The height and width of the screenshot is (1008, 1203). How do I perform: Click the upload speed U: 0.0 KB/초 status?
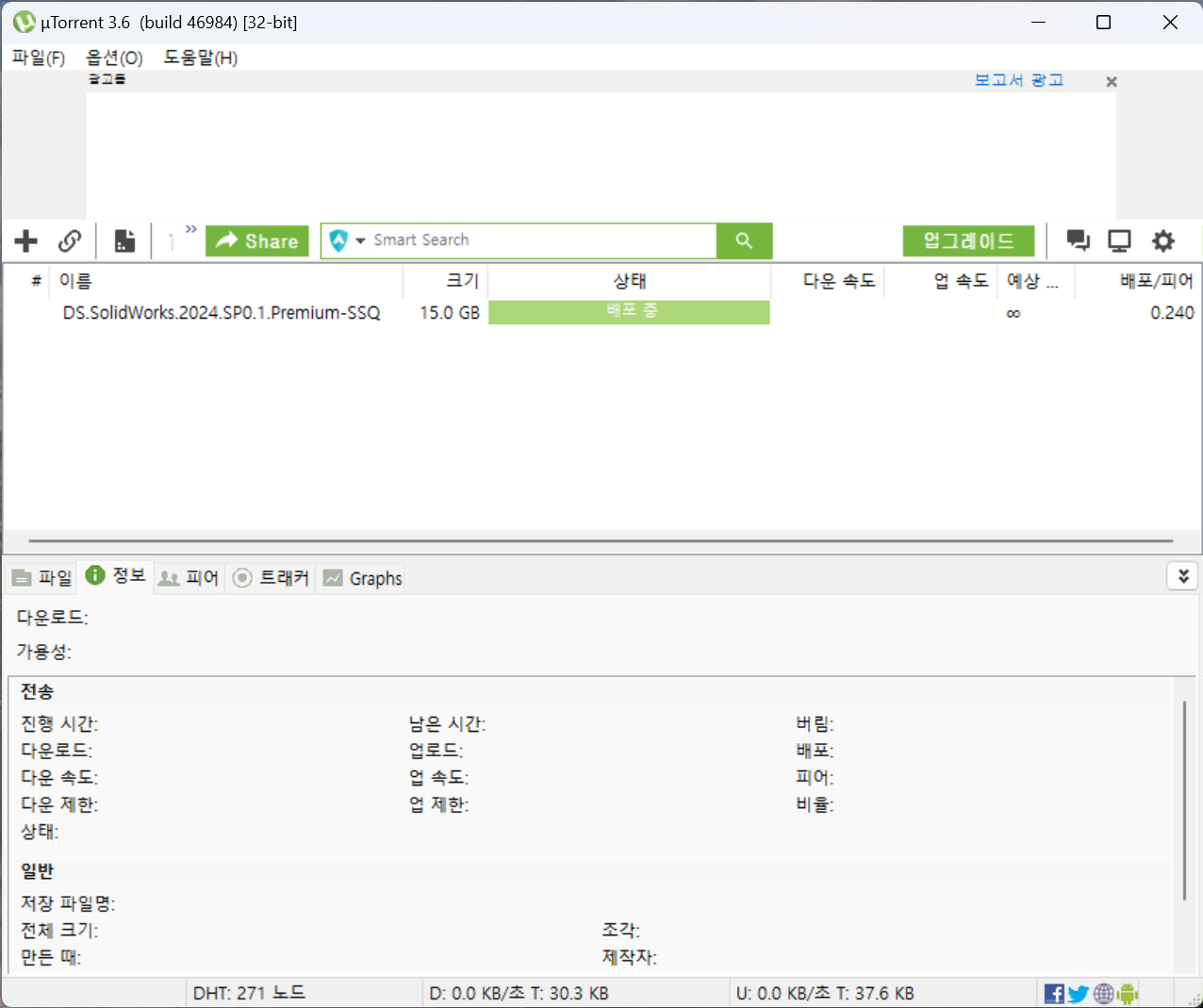825,993
